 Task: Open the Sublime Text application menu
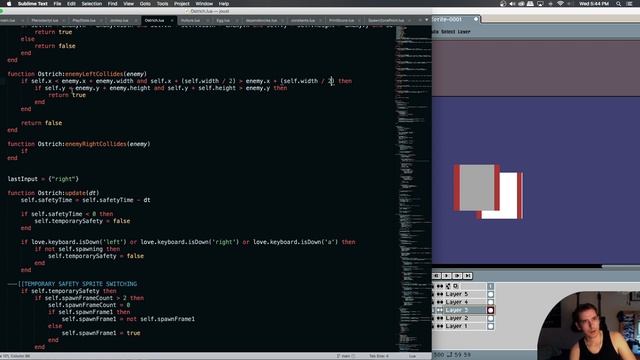(x=33, y=4)
